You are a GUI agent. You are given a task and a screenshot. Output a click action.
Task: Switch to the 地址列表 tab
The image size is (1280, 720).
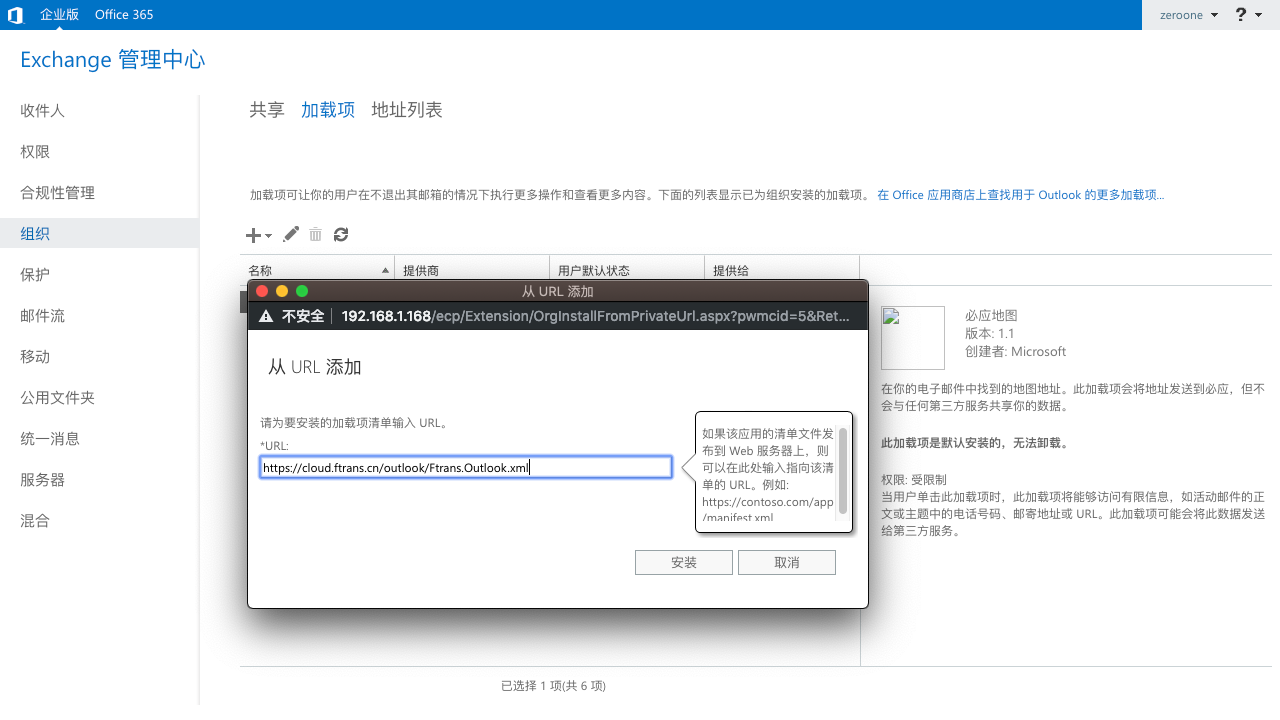pyautogui.click(x=406, y=110)
